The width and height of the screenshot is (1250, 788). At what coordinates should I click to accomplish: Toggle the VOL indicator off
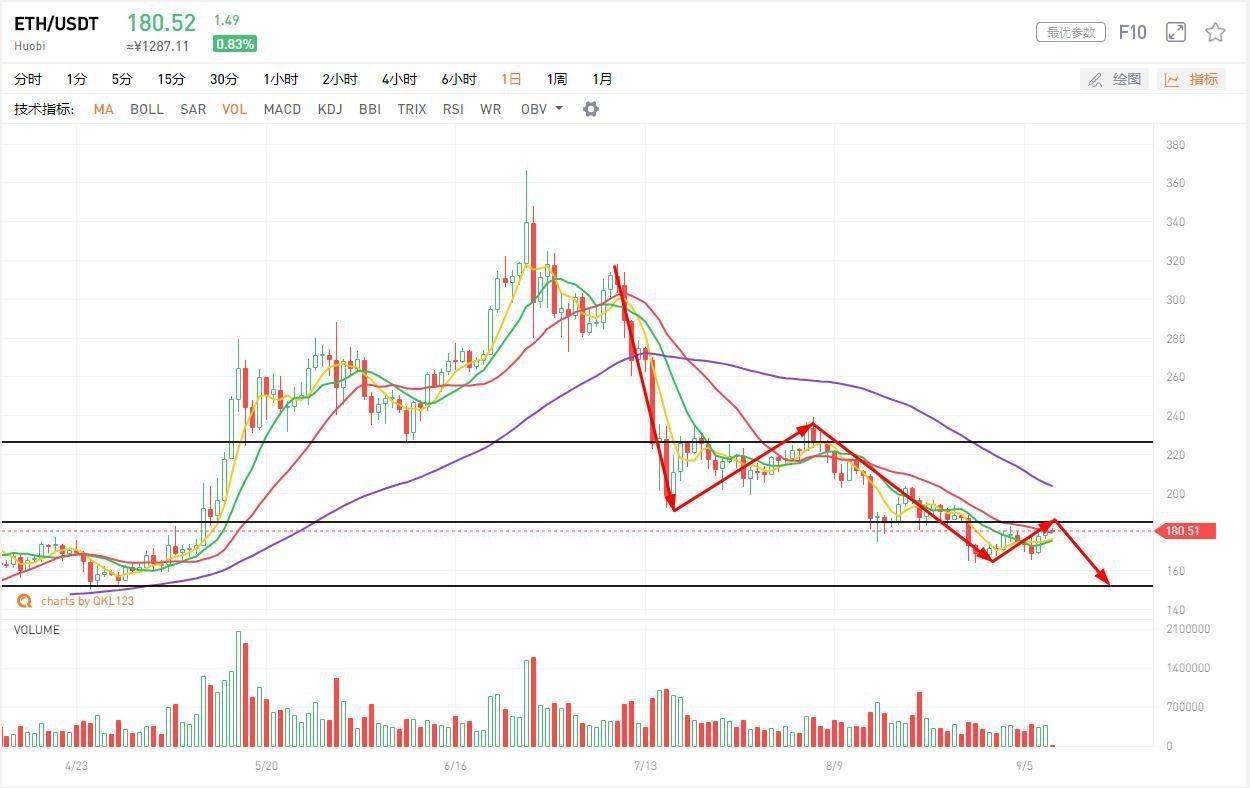pos(234,109)
